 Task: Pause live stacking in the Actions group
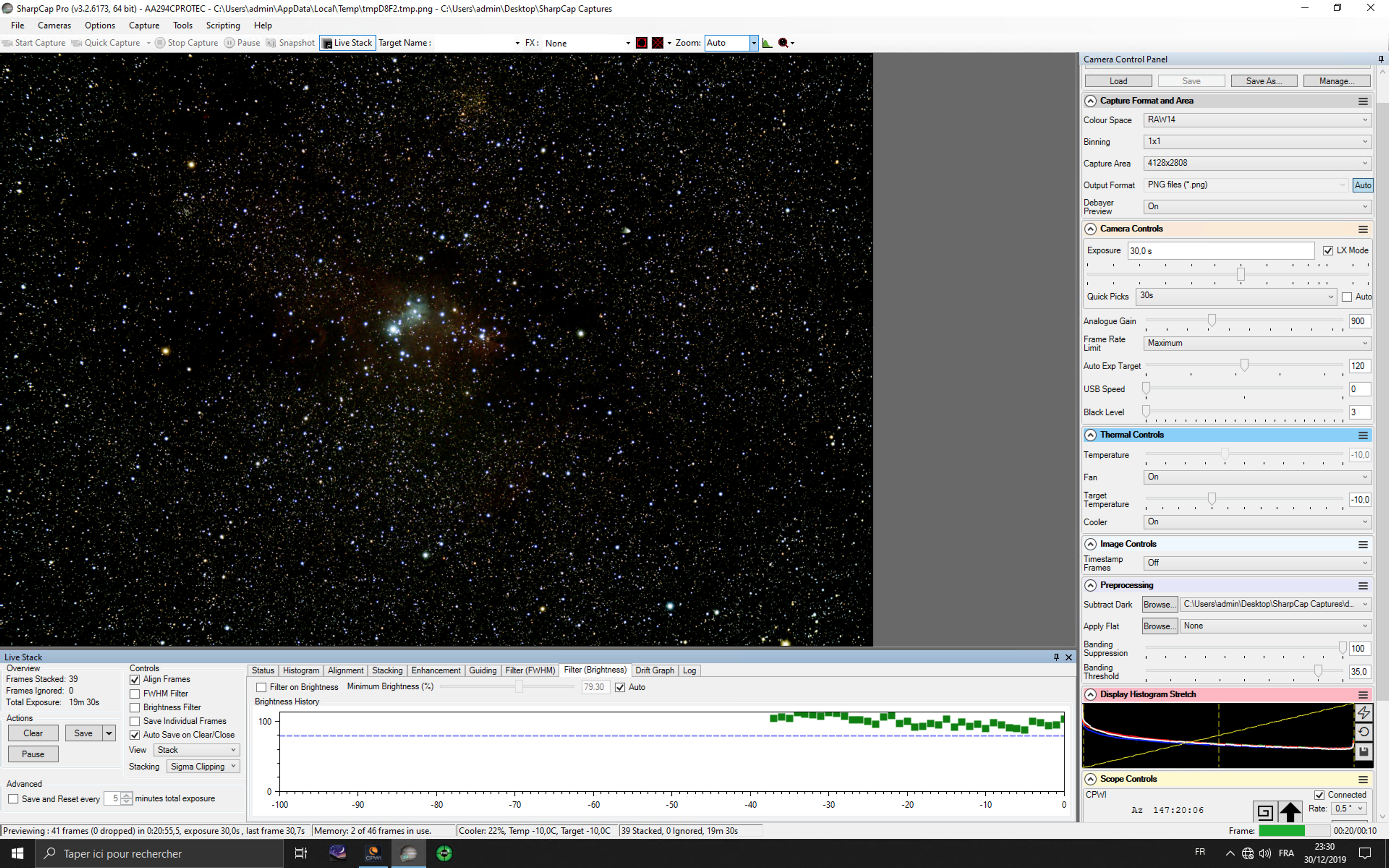coord(33,755)
